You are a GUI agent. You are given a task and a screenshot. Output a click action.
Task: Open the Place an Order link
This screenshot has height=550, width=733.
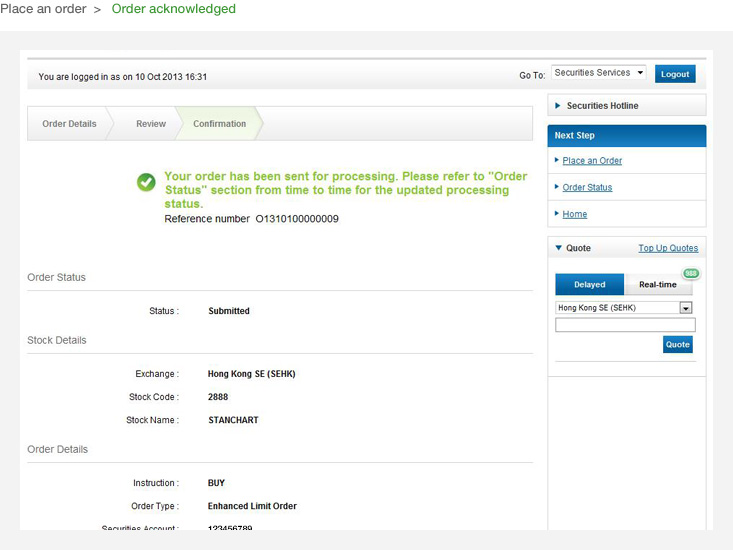point(592,161)
